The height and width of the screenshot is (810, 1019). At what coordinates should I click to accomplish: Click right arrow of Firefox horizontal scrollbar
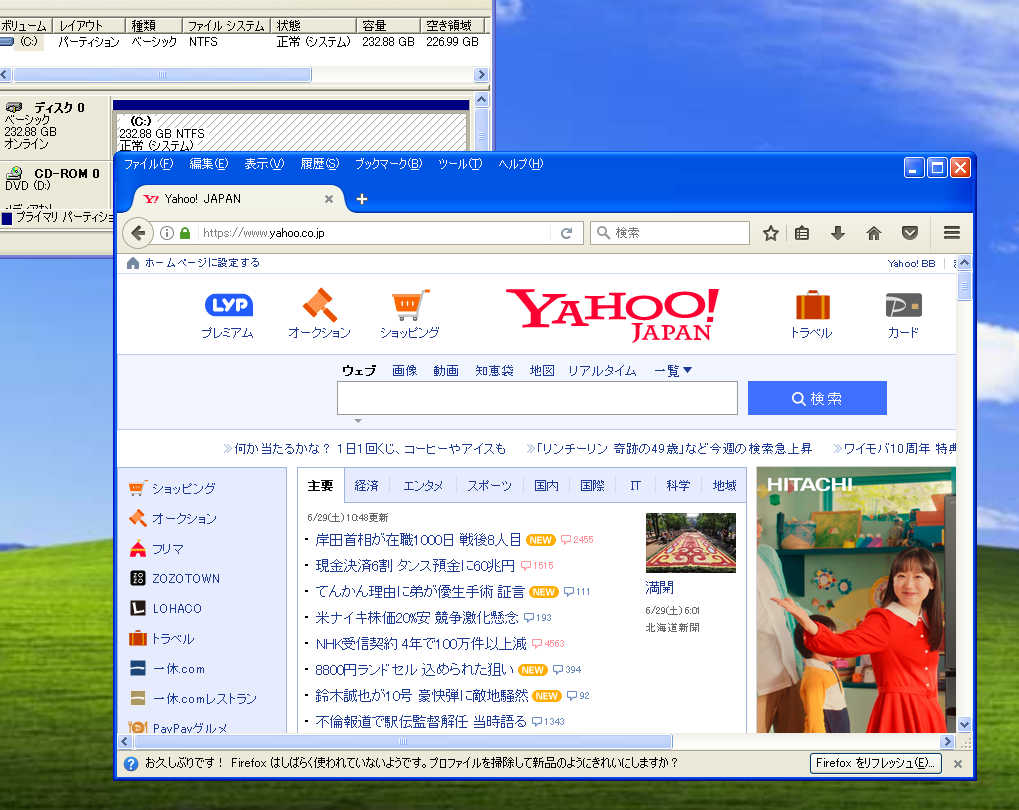click(x=948, y=742)
